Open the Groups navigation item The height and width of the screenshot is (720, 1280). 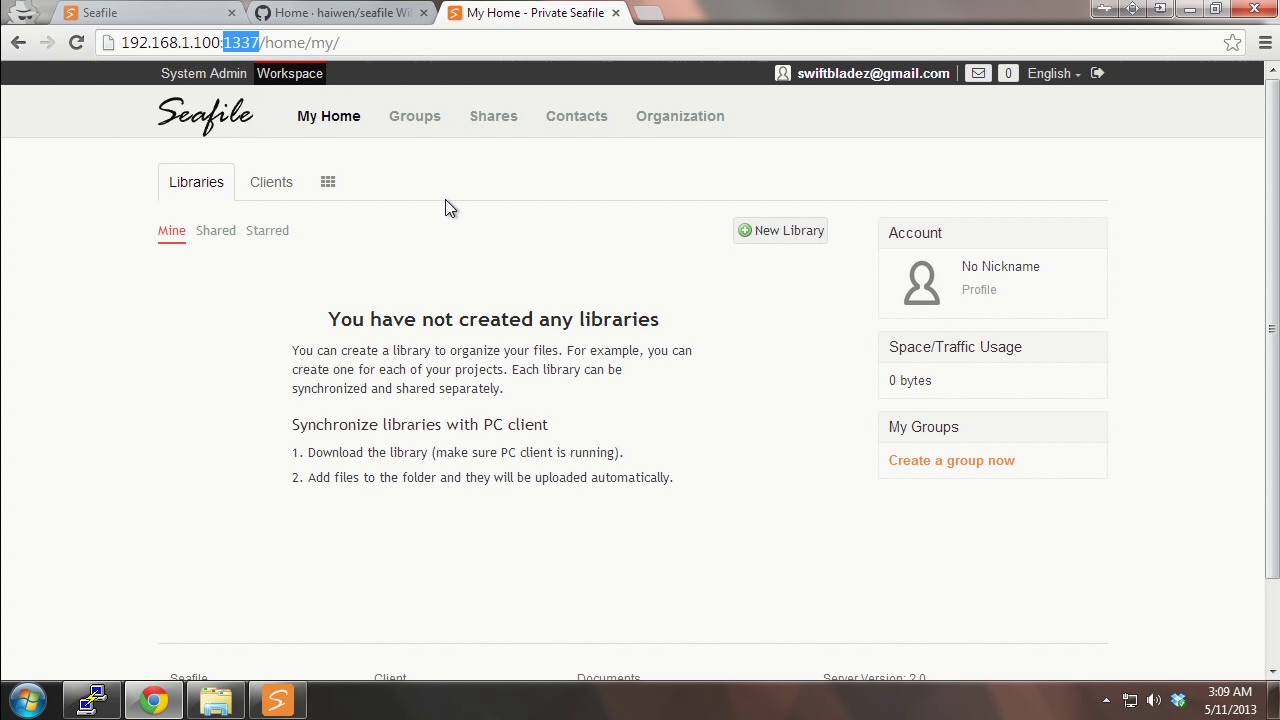[414, 116]
